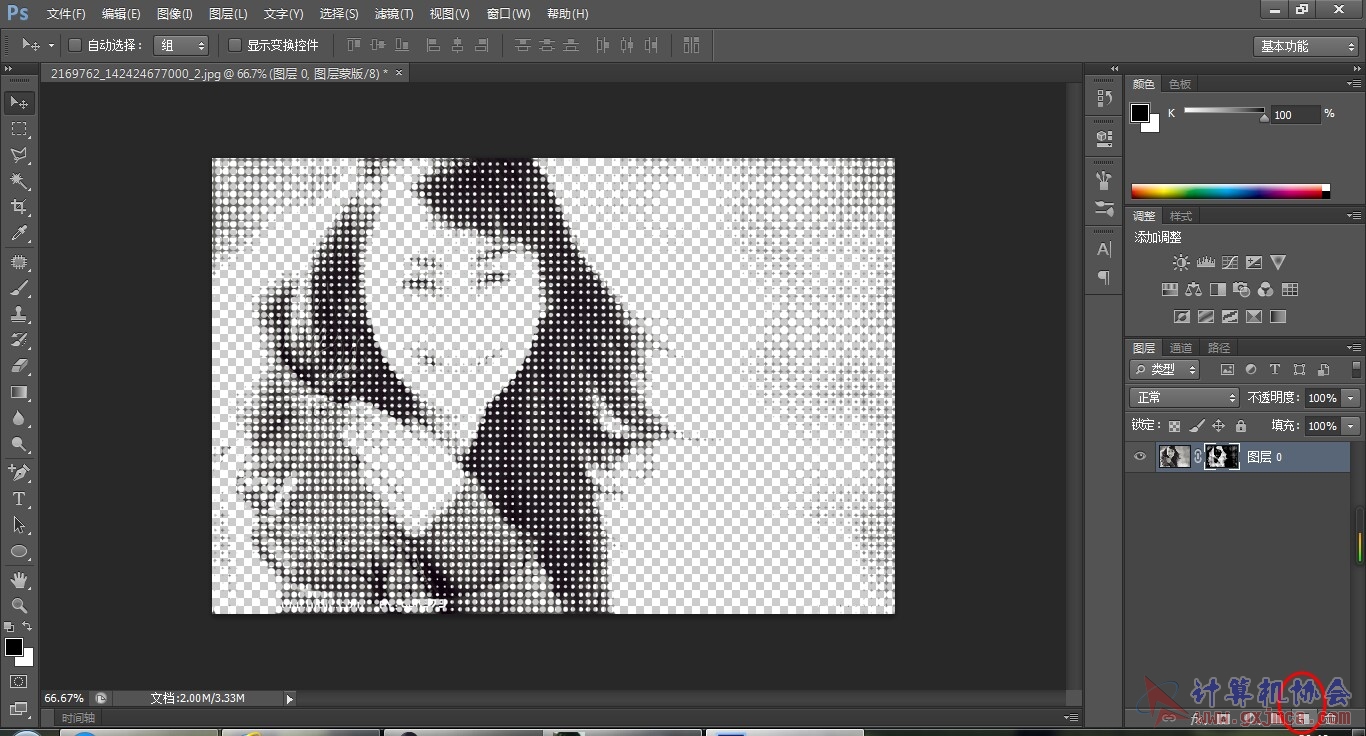Click the foreground color swatch in toolbox

[x=13, y=647]
